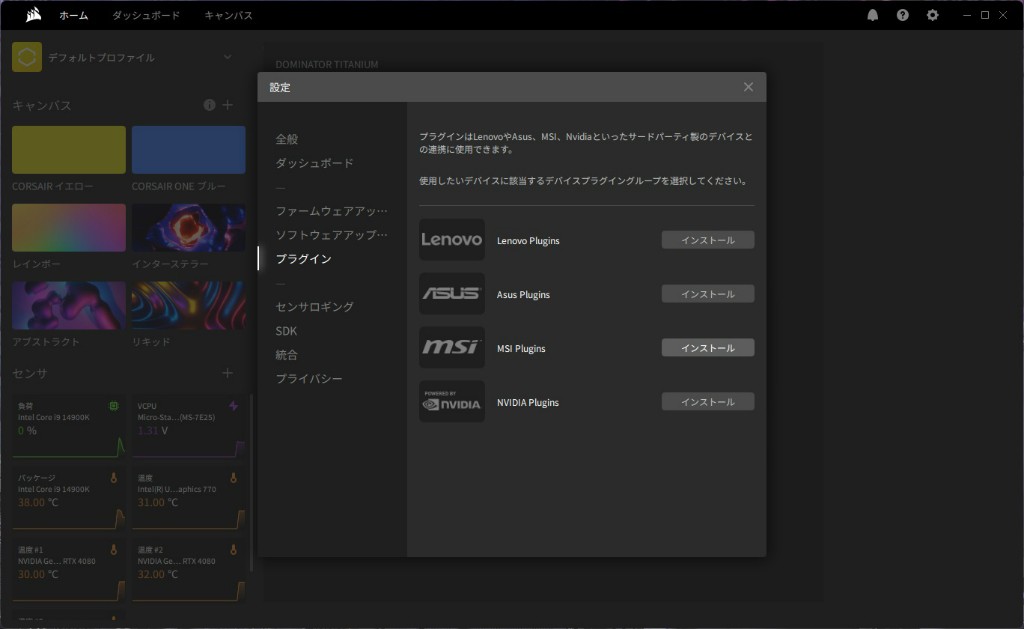The height and width of the screenshot is (629, 1024).
Task: Close the 設定 dialog
Action: (x=748, y=87)
